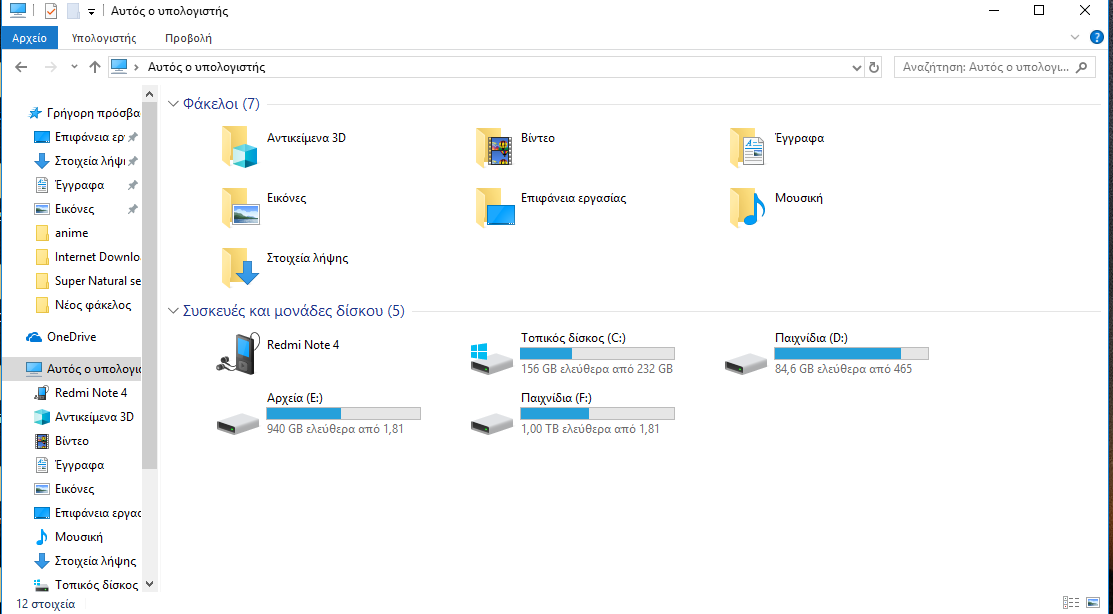Open the Έγγραφα folder icon in main pane
1113x614 pixels.
pos(747,146)
